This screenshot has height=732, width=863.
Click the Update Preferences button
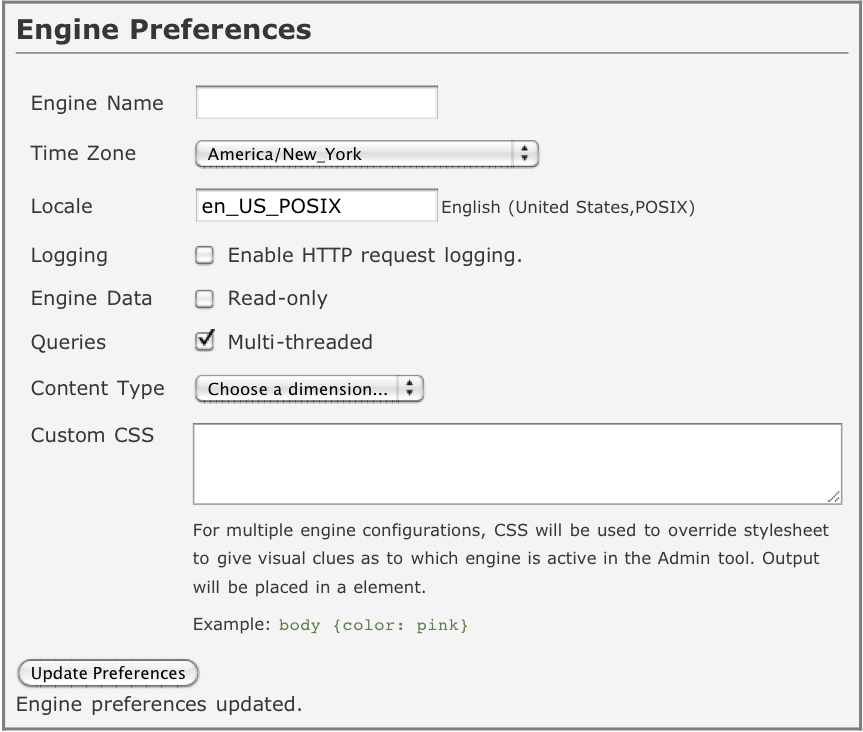[x=108, y=673]
